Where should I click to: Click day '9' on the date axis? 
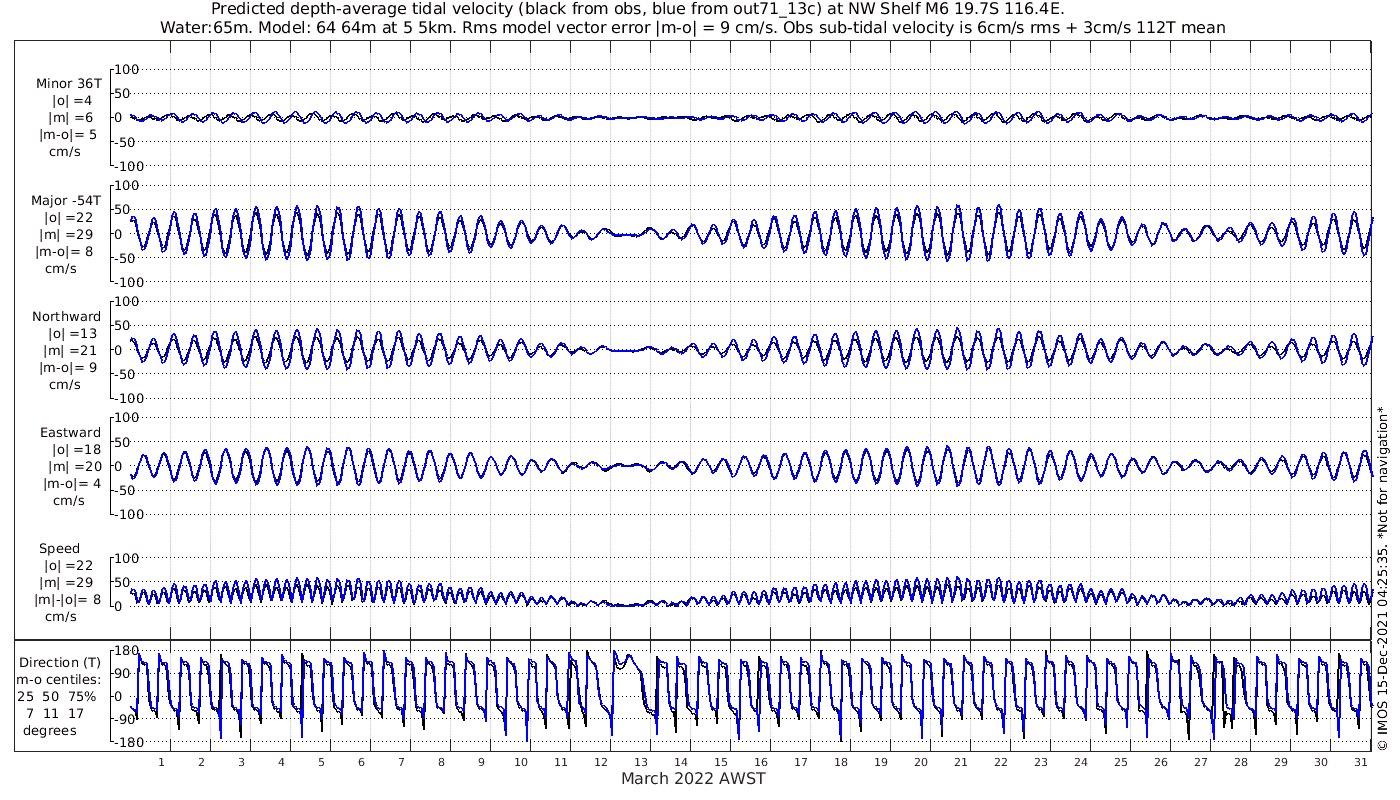point(481,761)
